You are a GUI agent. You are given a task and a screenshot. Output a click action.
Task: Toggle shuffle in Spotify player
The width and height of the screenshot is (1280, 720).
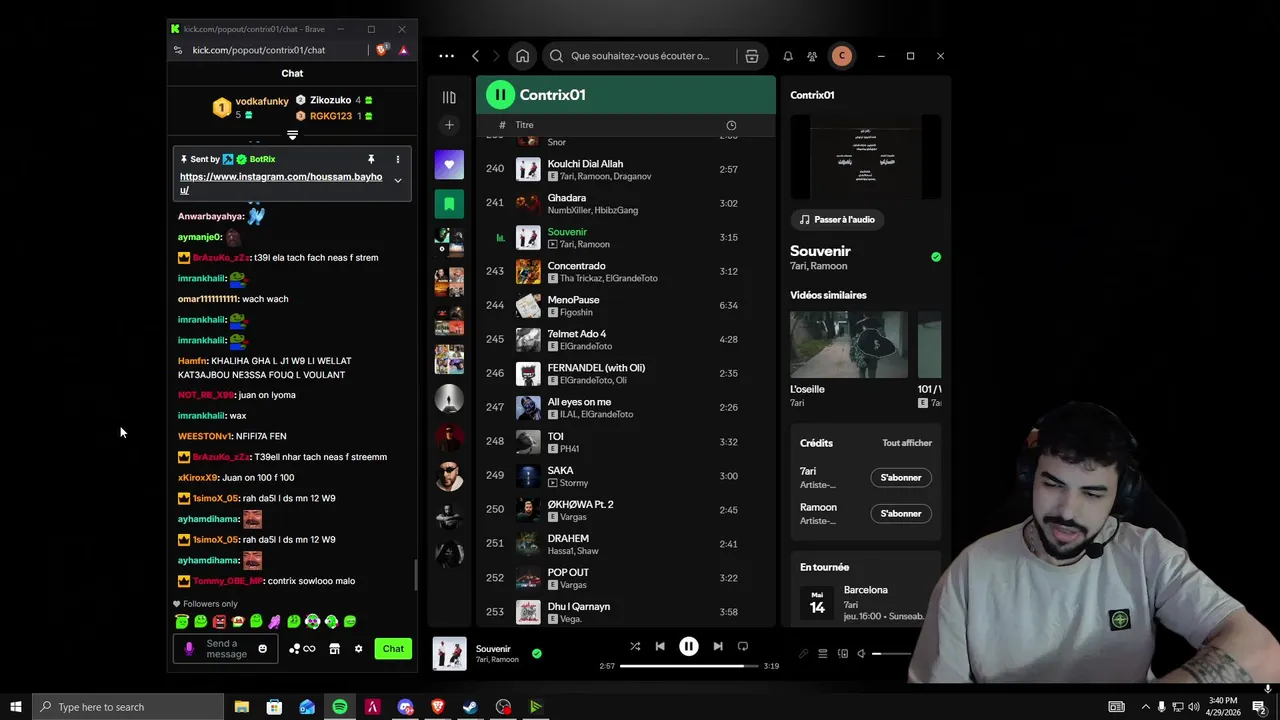[635, 646]
